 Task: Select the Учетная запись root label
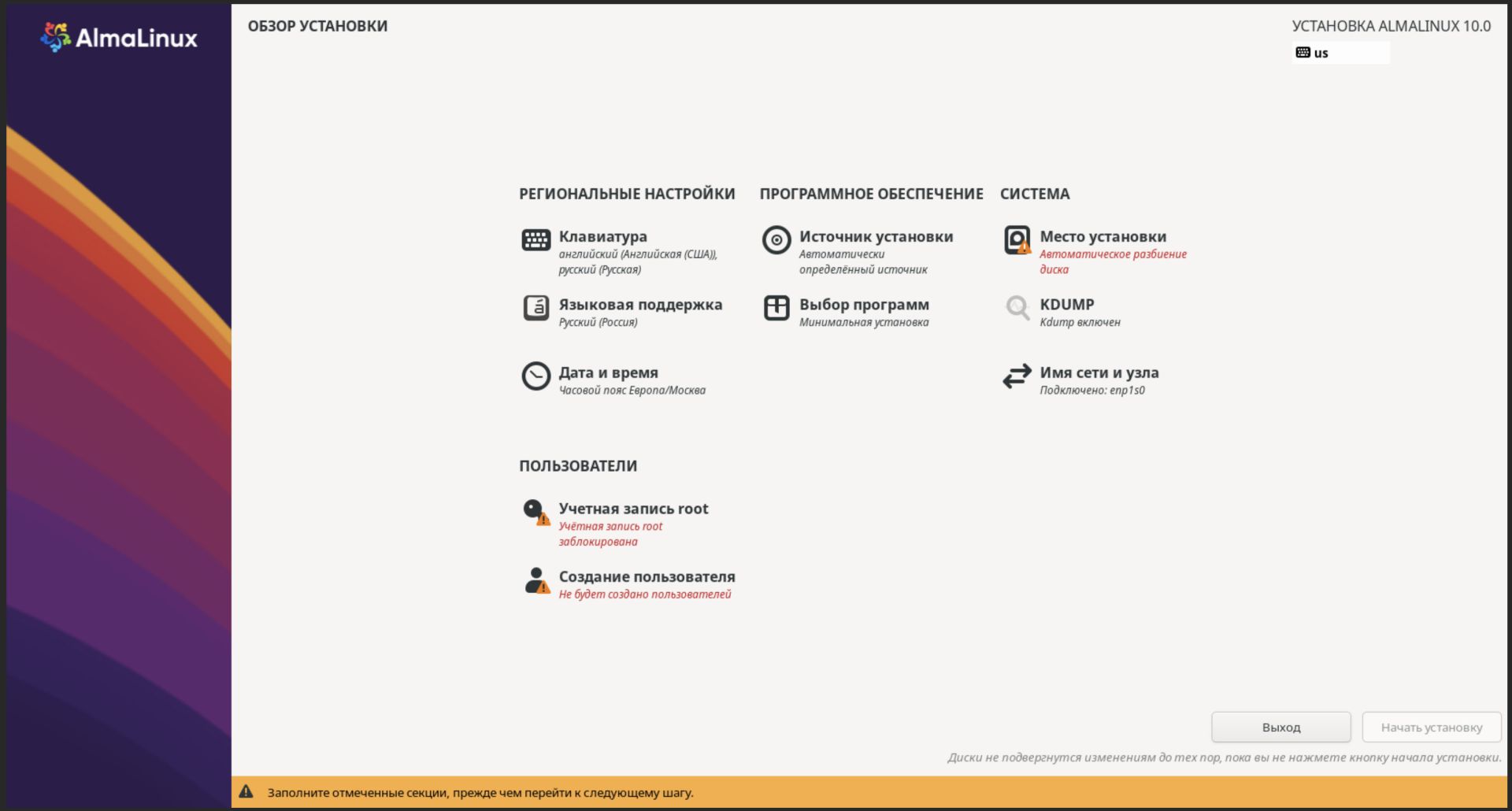coord(633,509)
